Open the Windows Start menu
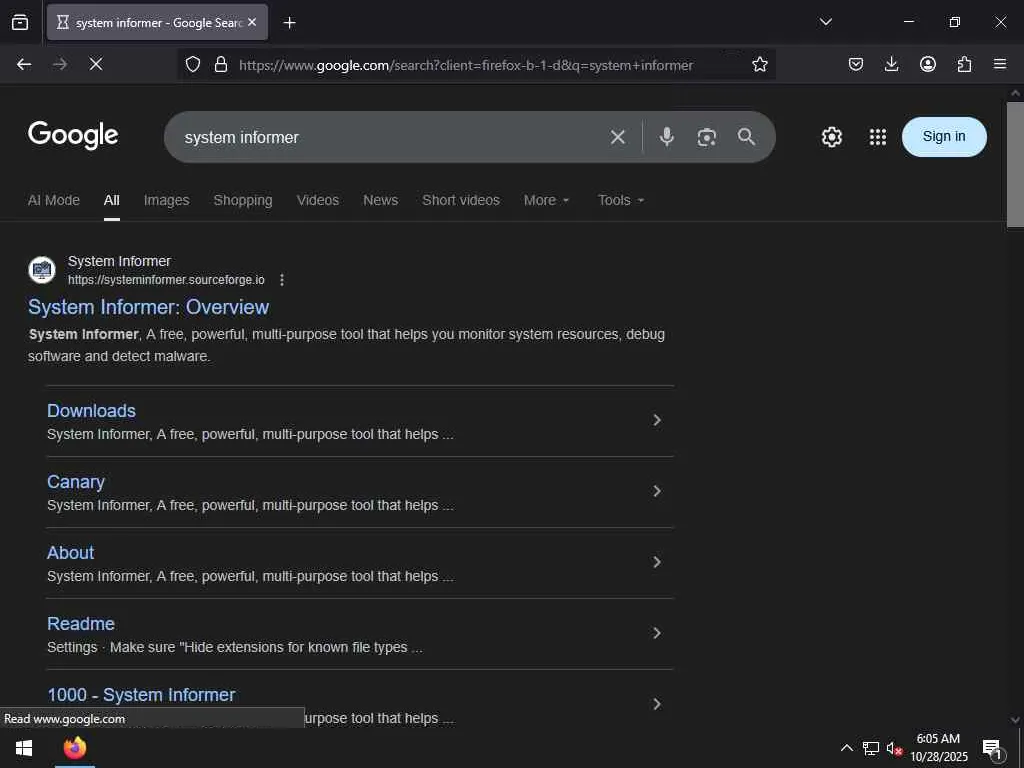The height and width of the screenshot is (768, 1024). [x=24, y=748]
